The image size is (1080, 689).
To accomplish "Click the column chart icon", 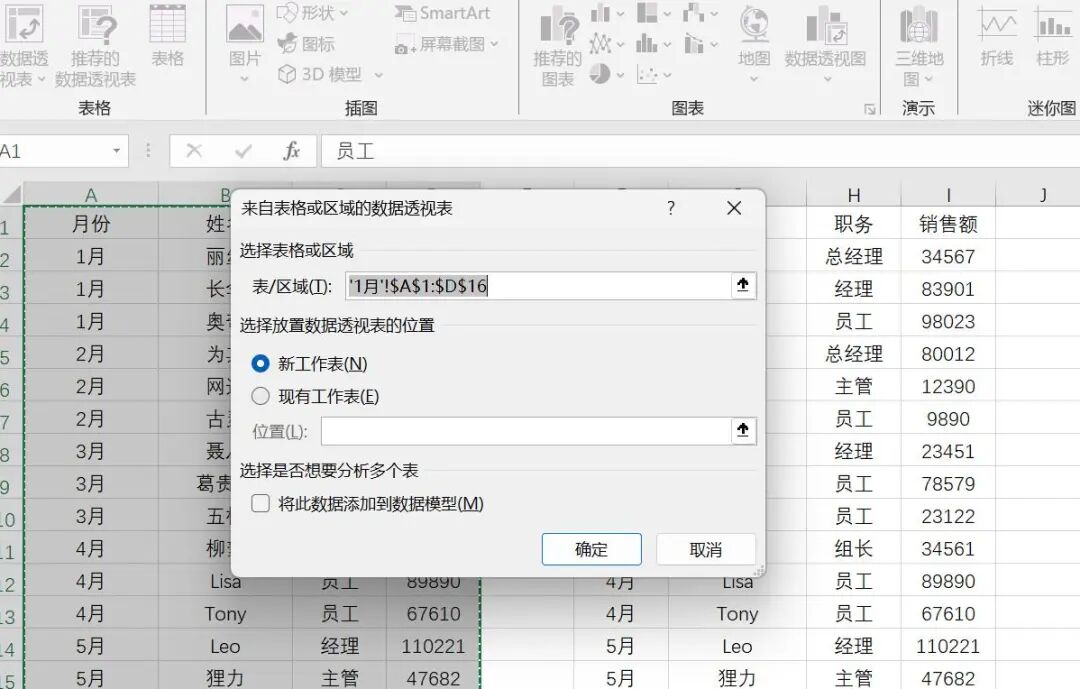I will click(601, 13).
